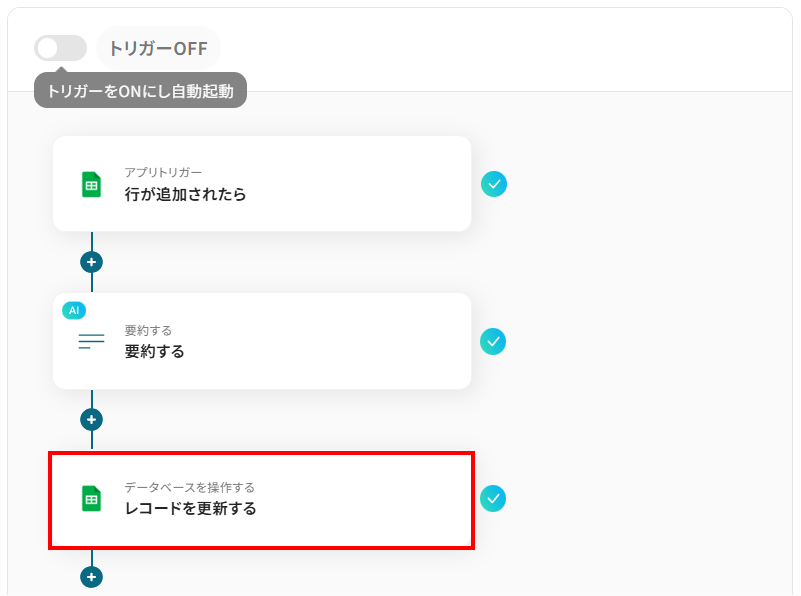Click checkmark beside レコードを更新する card
The height and width of the screenshot is (596, 801).
tap(493, 498)
